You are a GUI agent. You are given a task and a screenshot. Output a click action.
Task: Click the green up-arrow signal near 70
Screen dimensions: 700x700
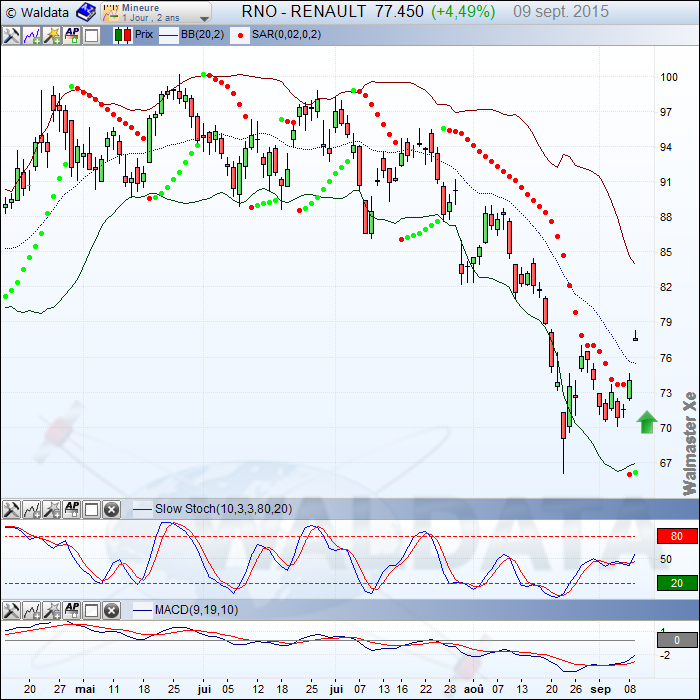(x=646, y=422)
